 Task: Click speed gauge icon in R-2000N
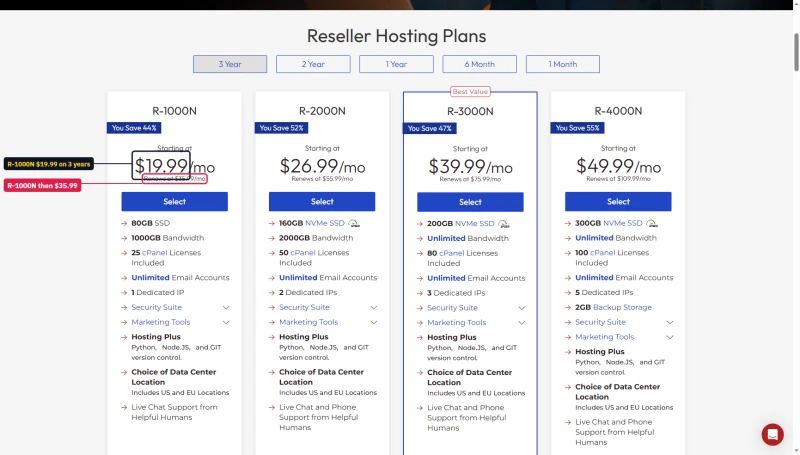point(354,223)
